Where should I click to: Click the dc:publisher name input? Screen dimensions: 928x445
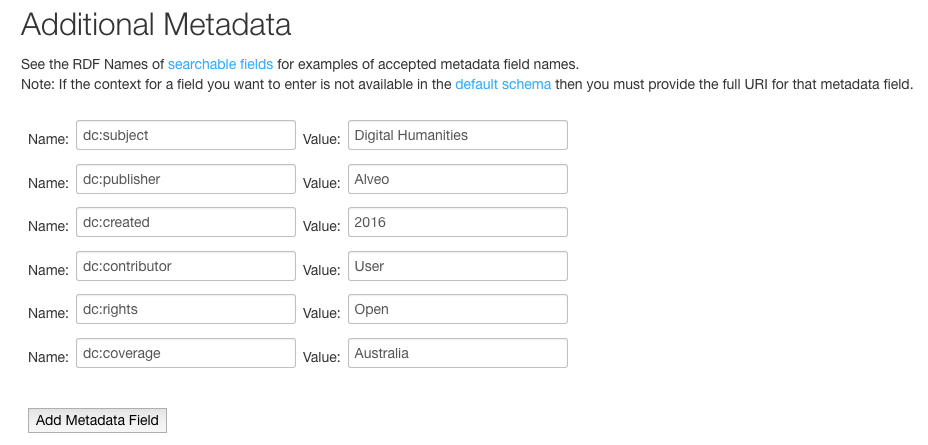[186, 179]
